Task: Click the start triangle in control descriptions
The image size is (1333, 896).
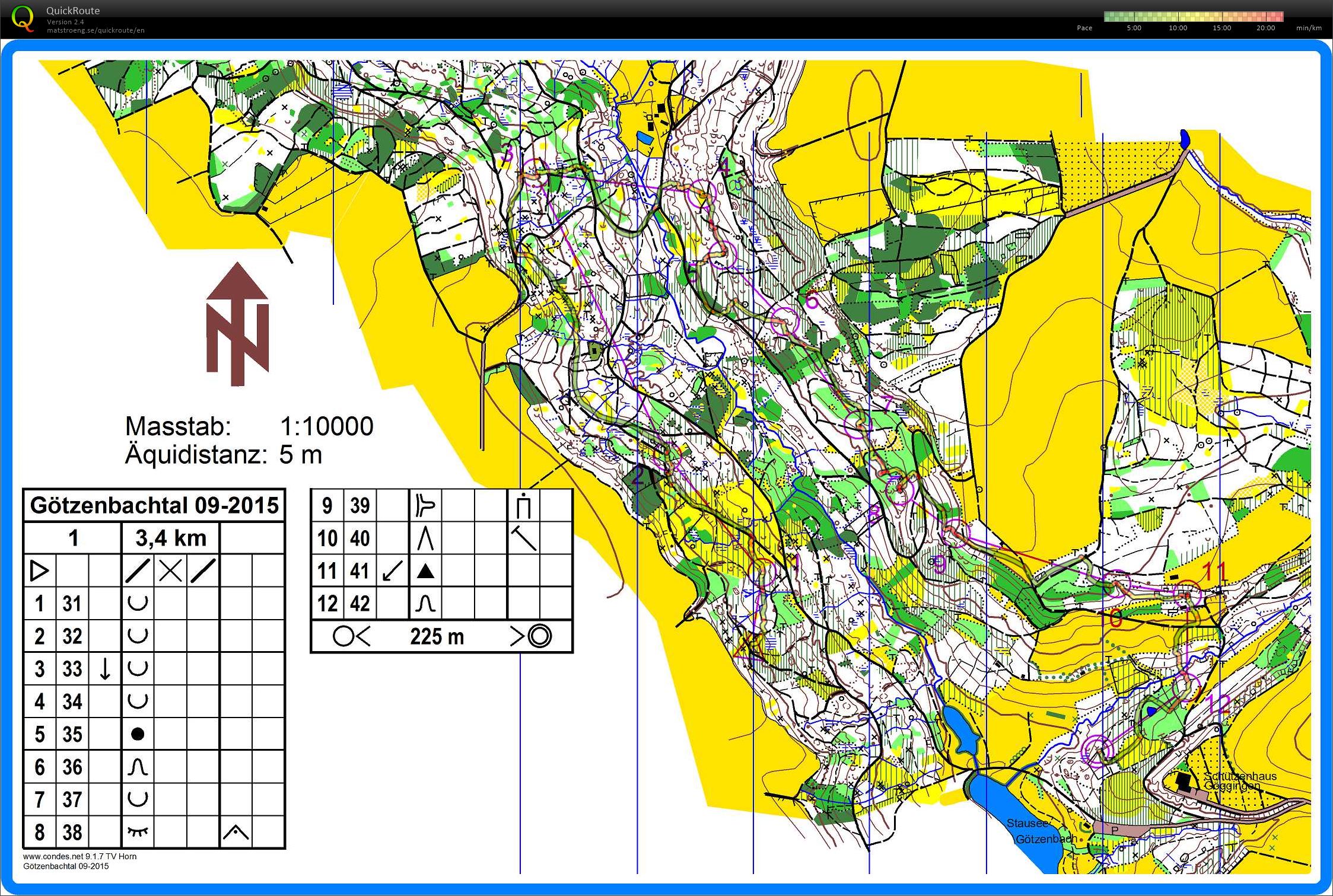Action: pos(39,571)
